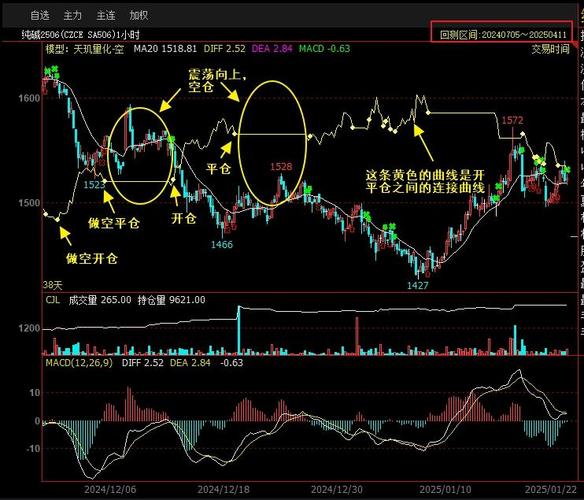Click the tall red volume bar near 2024/12/30
Image resolution: width=584 pixels, height=500 pixels.
pyautogui.click(x=358, y=336)
